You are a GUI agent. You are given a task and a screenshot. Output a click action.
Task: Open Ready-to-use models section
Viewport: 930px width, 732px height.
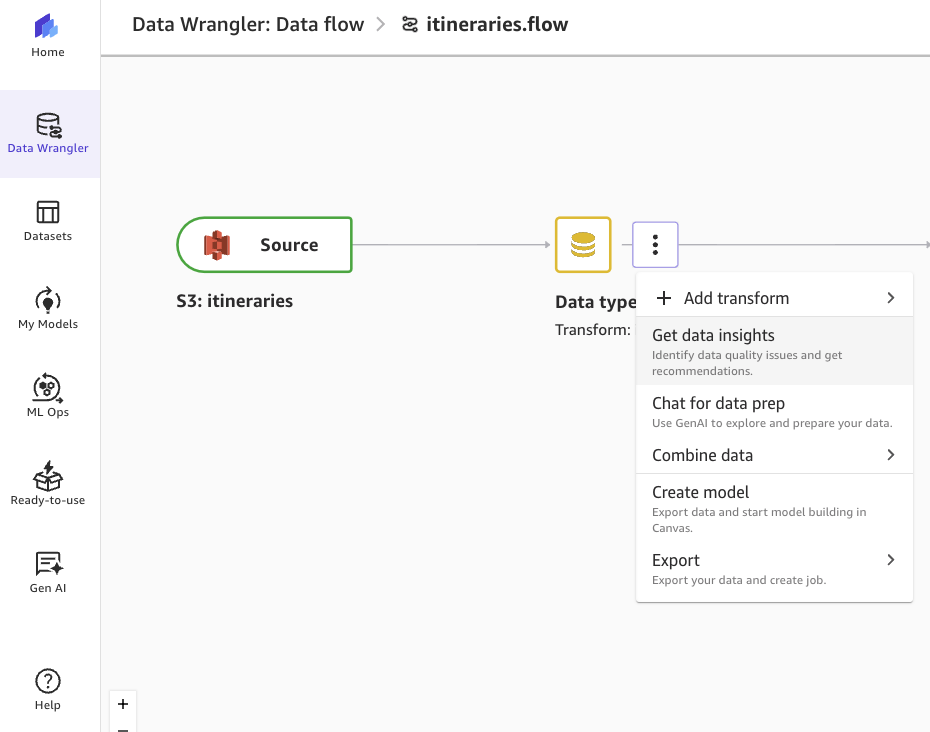47,485
